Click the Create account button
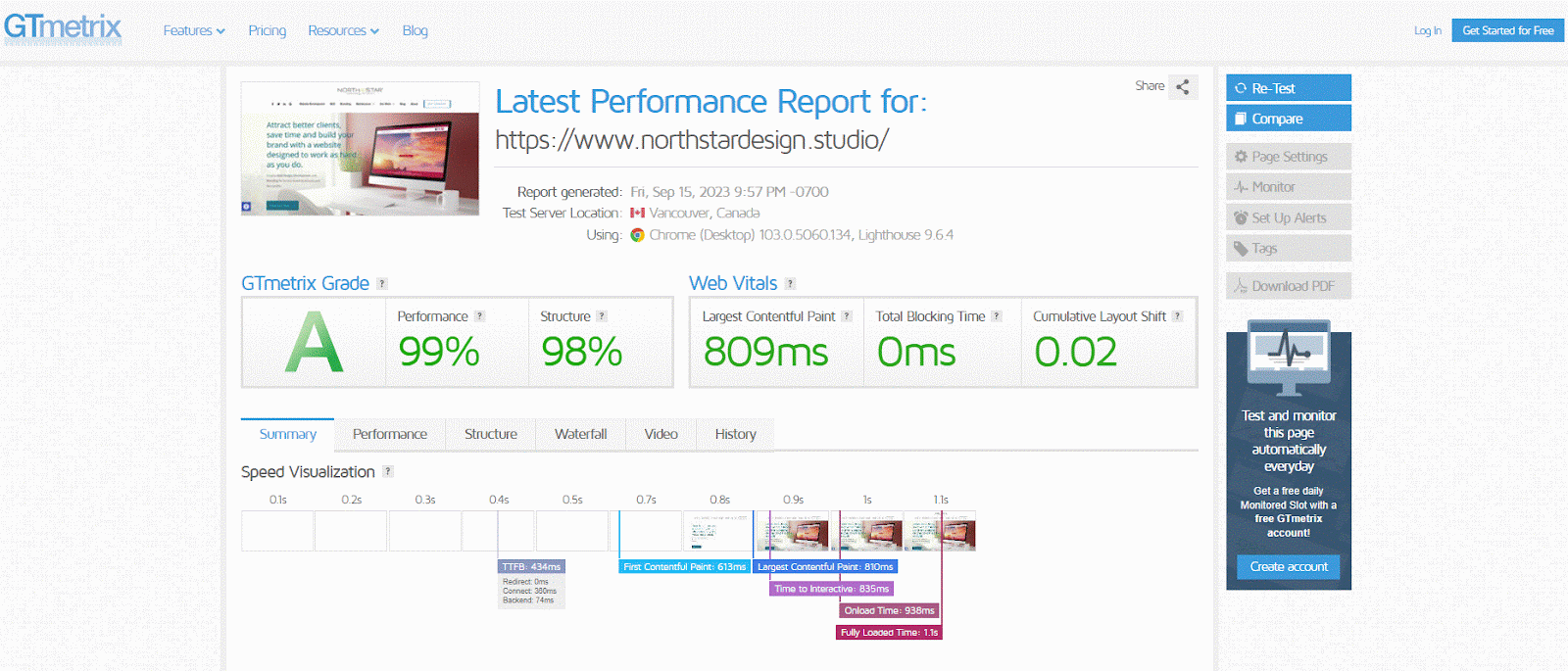Viewport: 1568px width, 671px height. pos(1289,566)
